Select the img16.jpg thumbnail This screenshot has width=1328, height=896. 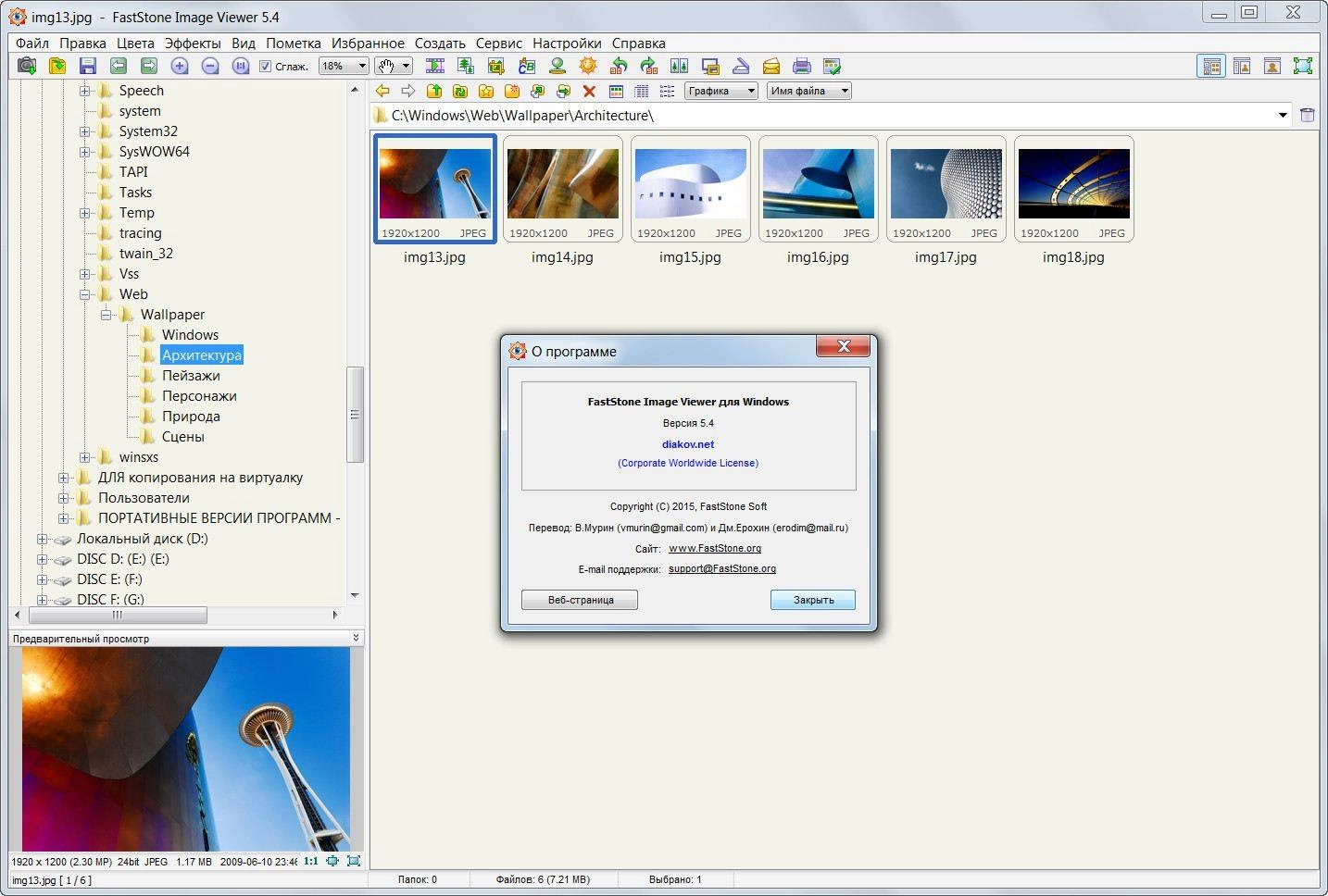(x=818, y=190)
